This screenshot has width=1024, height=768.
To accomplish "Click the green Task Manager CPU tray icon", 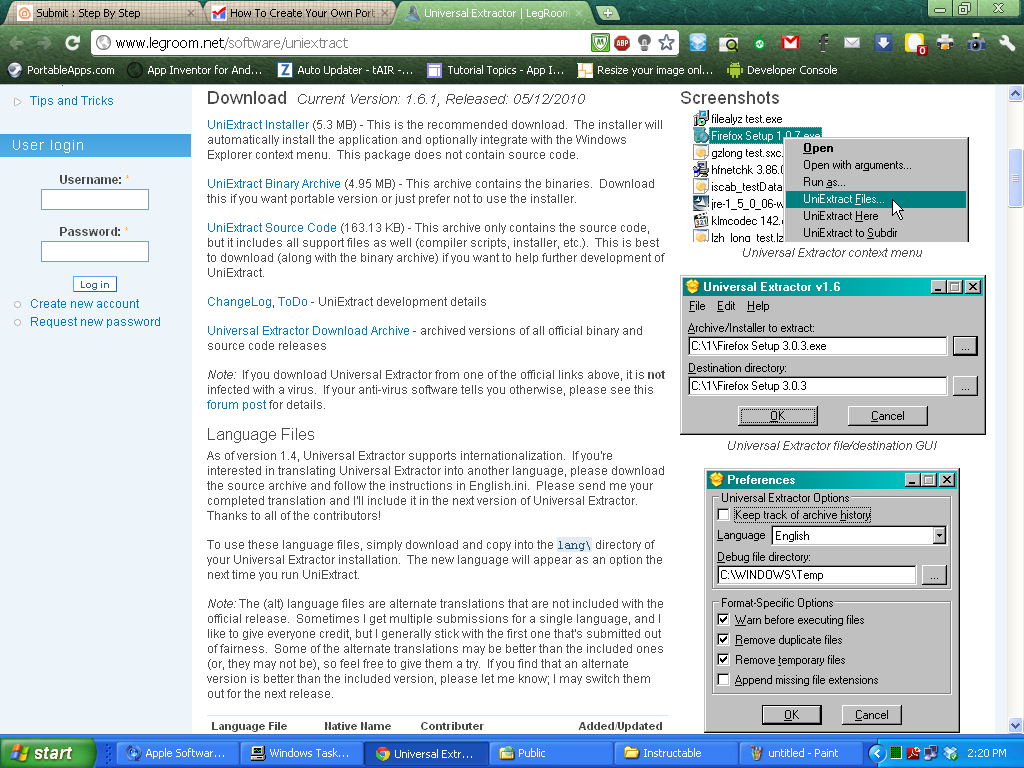I will point(896,753).
